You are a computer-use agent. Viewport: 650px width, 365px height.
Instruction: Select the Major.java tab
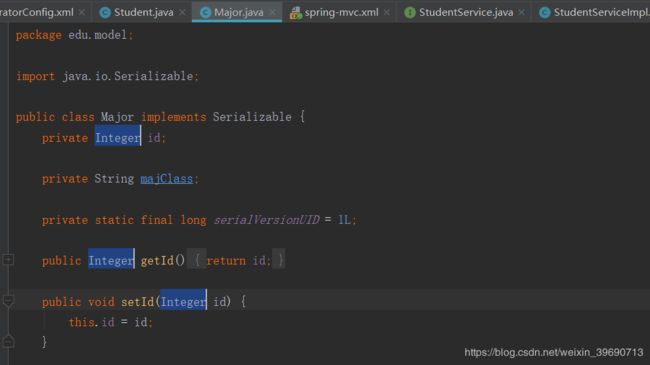click(x=238, y=12)
